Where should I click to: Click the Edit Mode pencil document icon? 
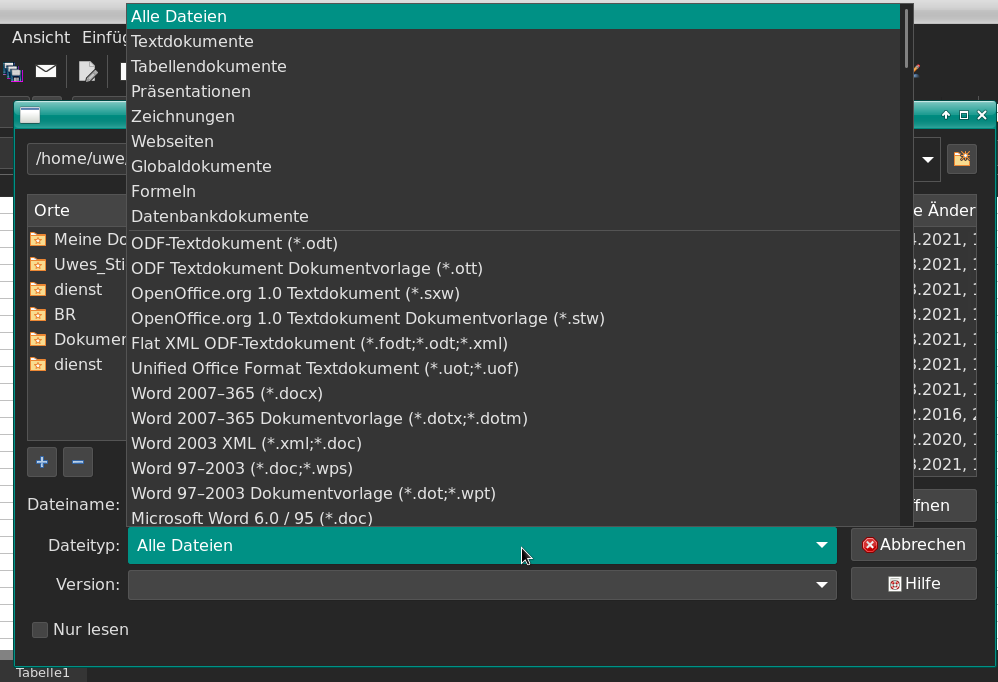(x=88, y=71)
